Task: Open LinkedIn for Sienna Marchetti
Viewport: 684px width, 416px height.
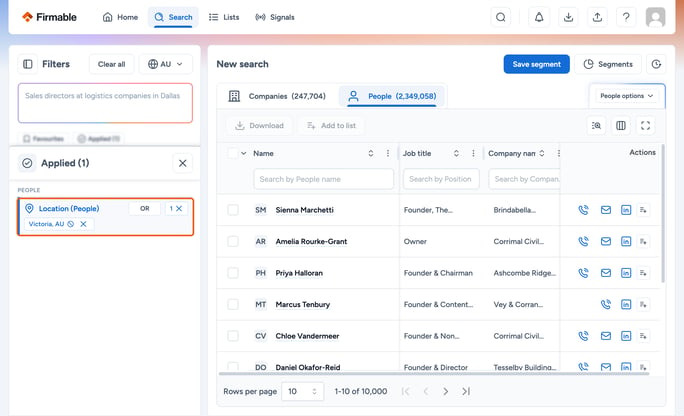Action: (626, 210)
